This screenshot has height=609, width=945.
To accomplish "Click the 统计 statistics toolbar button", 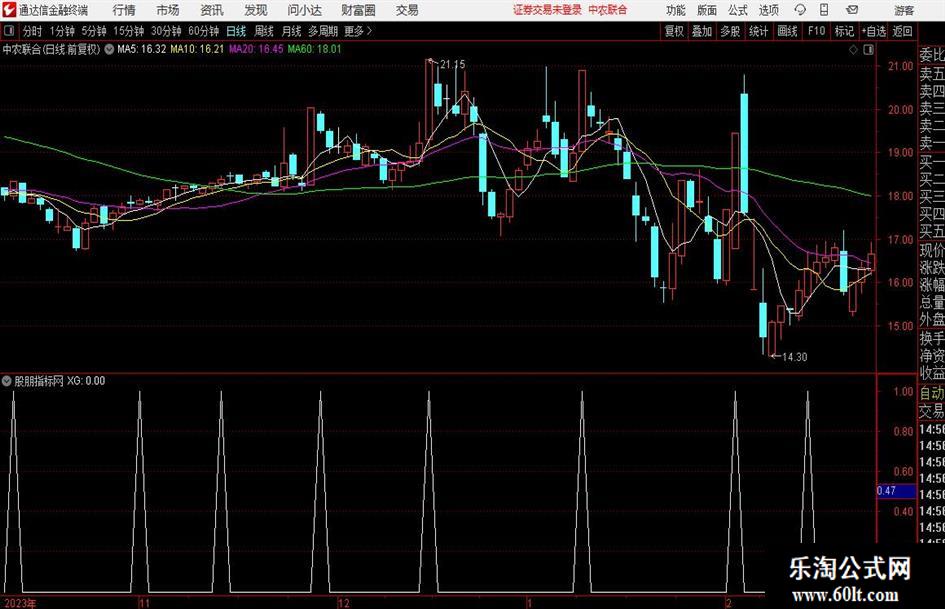I will [758, 31].
